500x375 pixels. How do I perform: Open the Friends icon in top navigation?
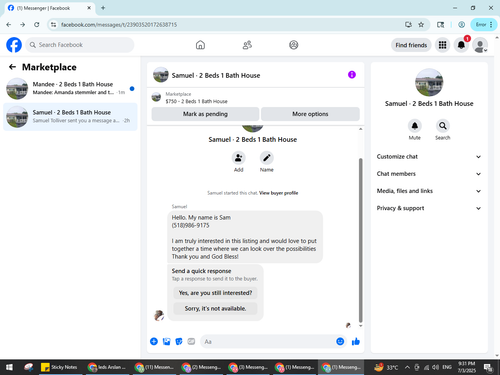click(247, 45)
